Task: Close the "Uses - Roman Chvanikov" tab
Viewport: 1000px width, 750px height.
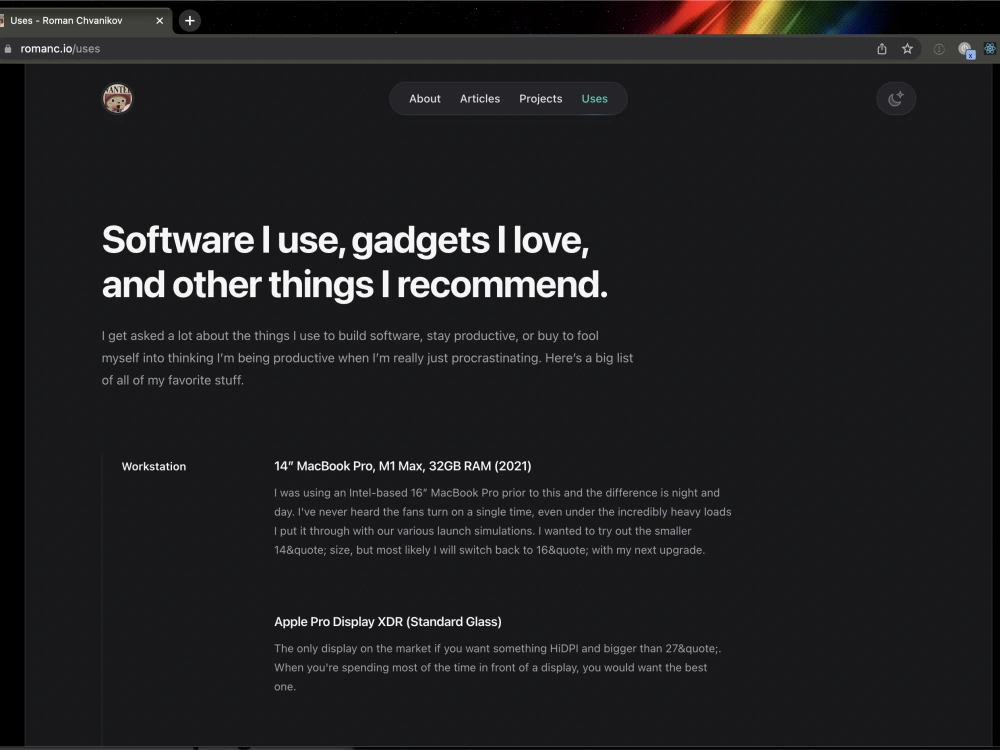Action: tap(159, 20)
